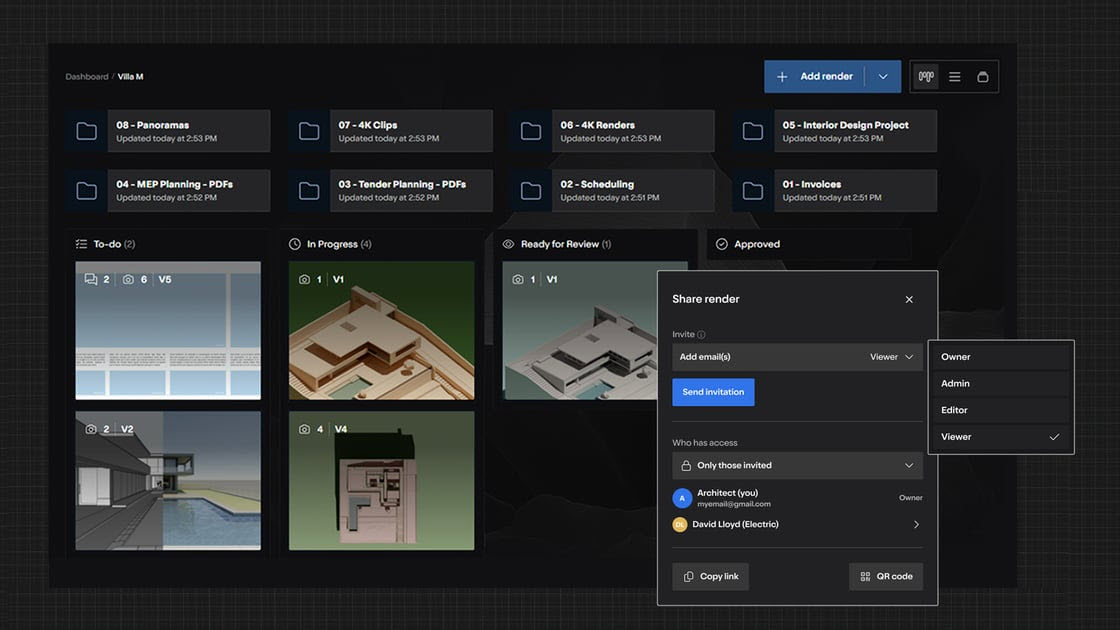
Task: Choose the Editor role option
Action: tap(1000, 410)
